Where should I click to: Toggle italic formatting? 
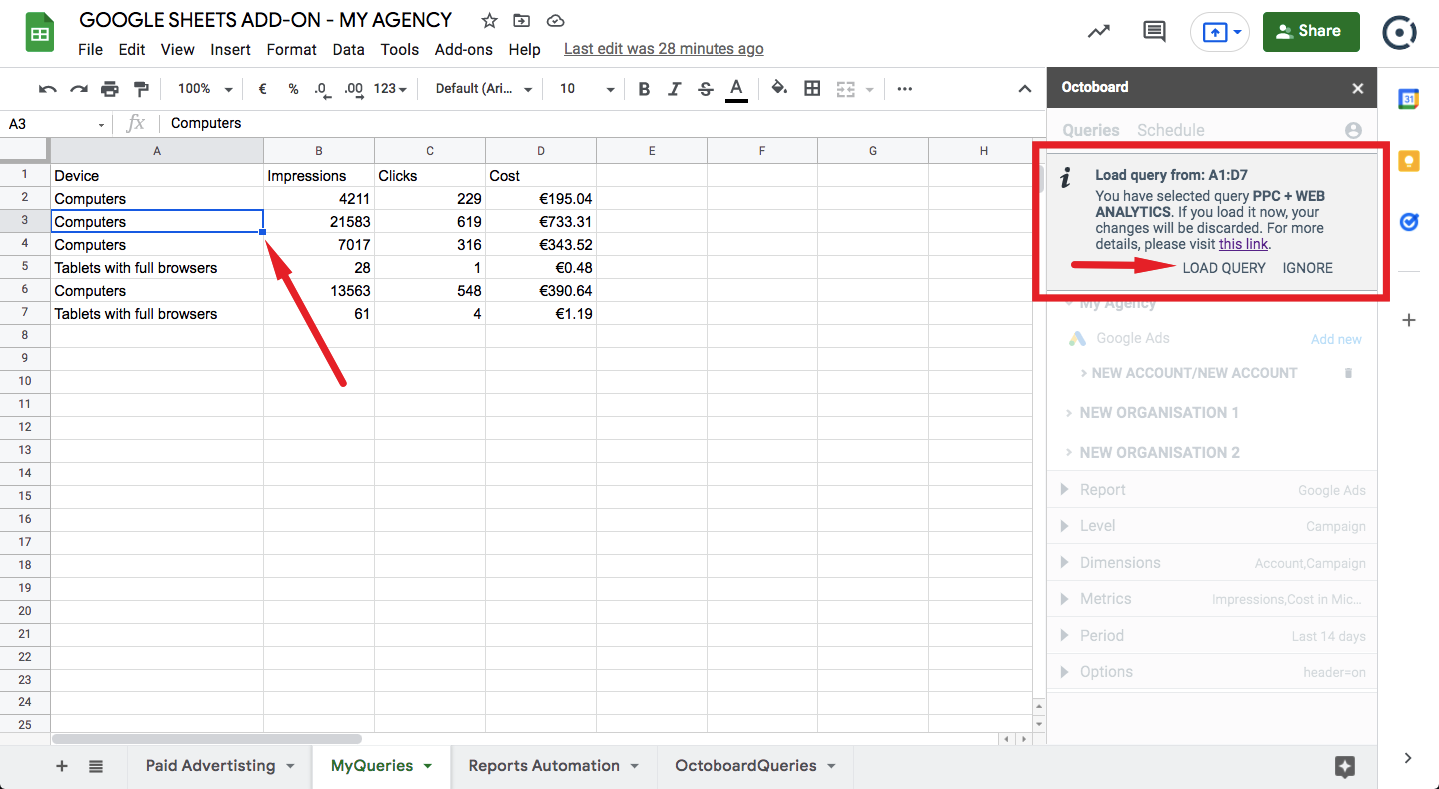click(674, 89)
